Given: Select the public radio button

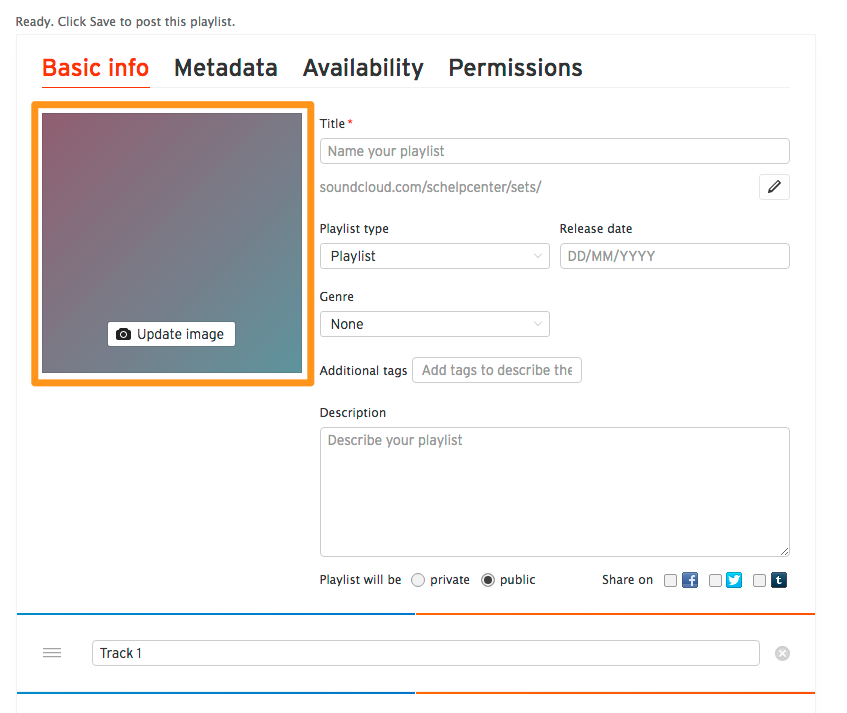Looking at the screenshot, I should [x=488, y=580].
